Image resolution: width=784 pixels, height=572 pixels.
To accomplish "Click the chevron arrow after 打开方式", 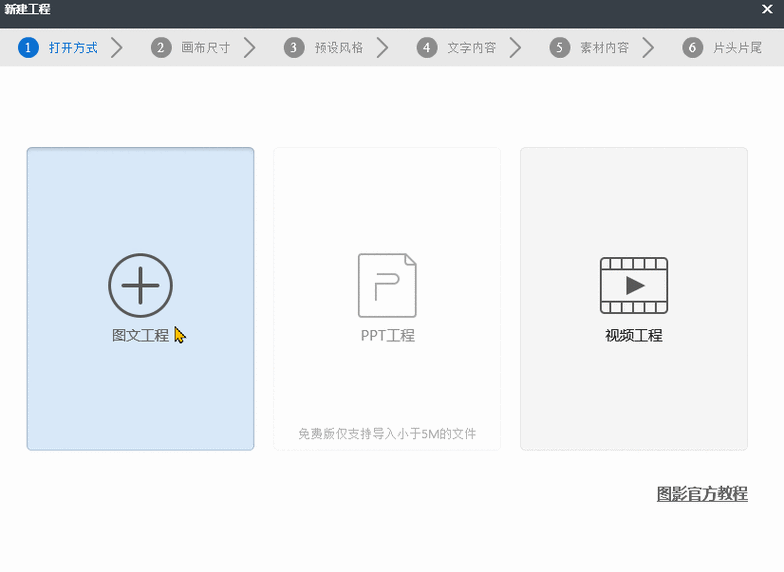I will pyautogui.click(x=117, y=47).
